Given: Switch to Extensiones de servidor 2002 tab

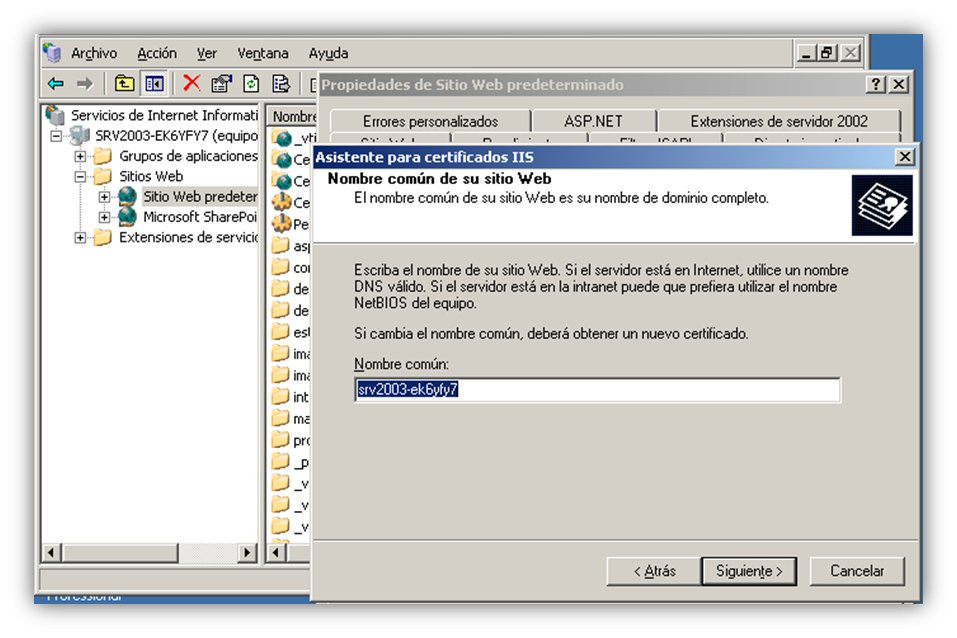Looking at the screenshot, I should [x=779, y=121].
